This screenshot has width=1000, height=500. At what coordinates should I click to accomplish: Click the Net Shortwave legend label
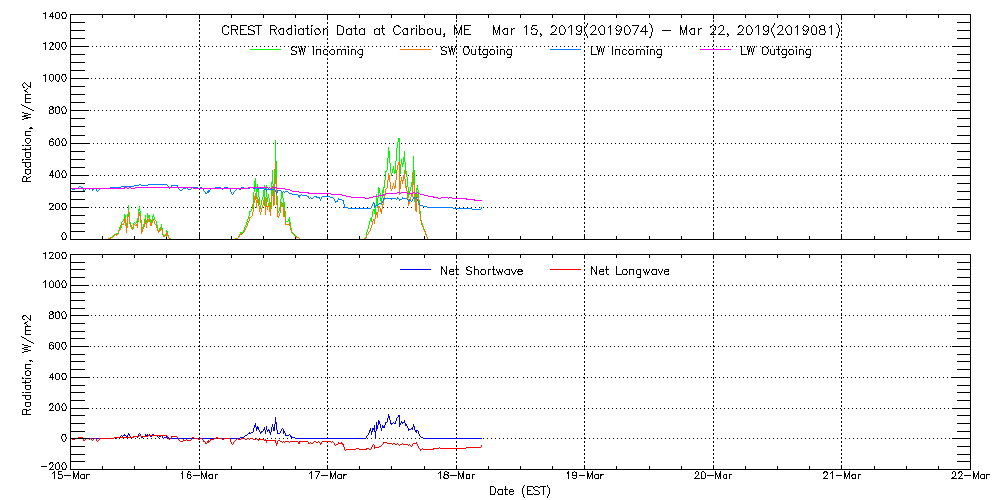pyautogui.click(x=482, y=271)
